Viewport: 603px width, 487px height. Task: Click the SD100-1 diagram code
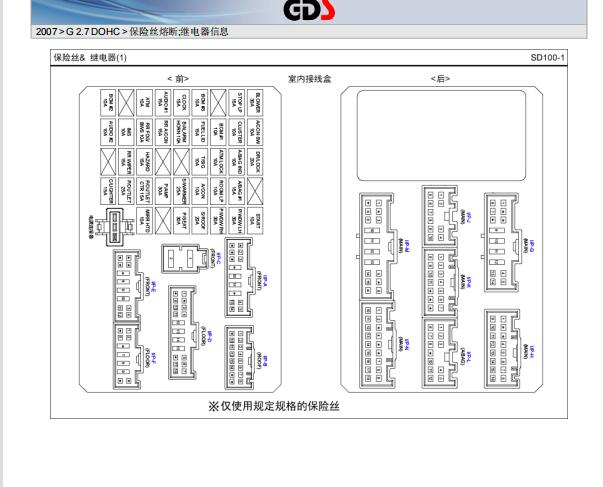(x=547, y=58)
